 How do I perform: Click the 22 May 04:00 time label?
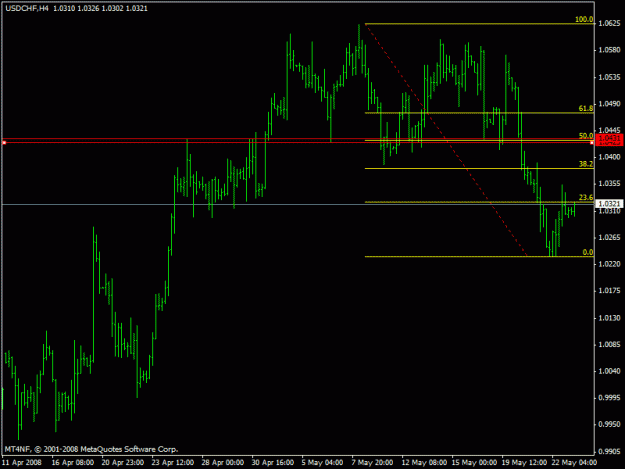574,463
